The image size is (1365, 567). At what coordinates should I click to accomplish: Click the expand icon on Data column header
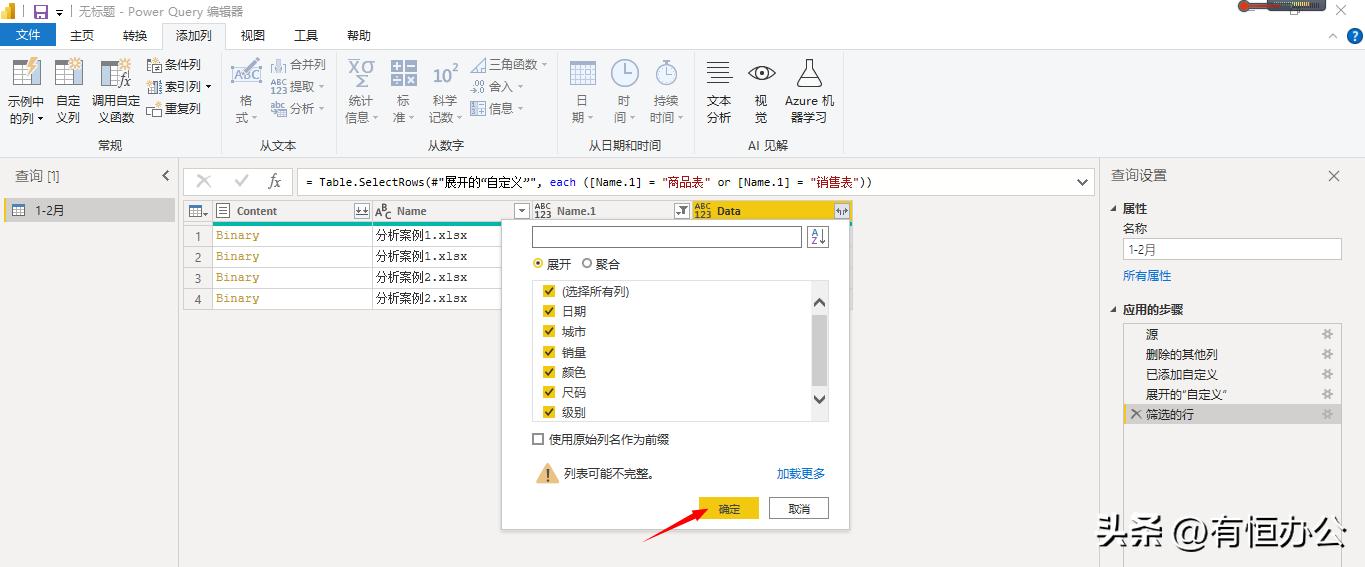(x=842, y=211)
